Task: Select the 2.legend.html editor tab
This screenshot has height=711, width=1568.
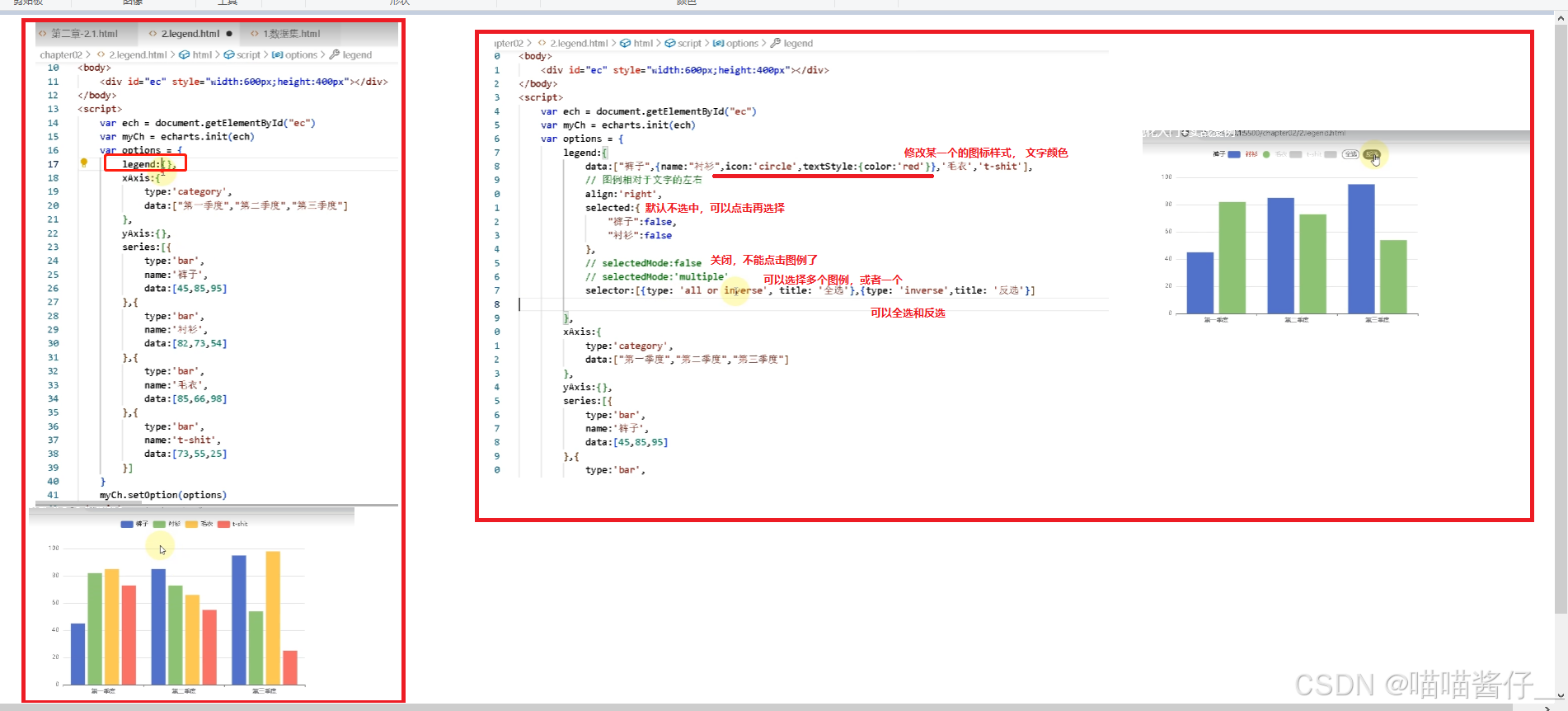Action: 190,34
